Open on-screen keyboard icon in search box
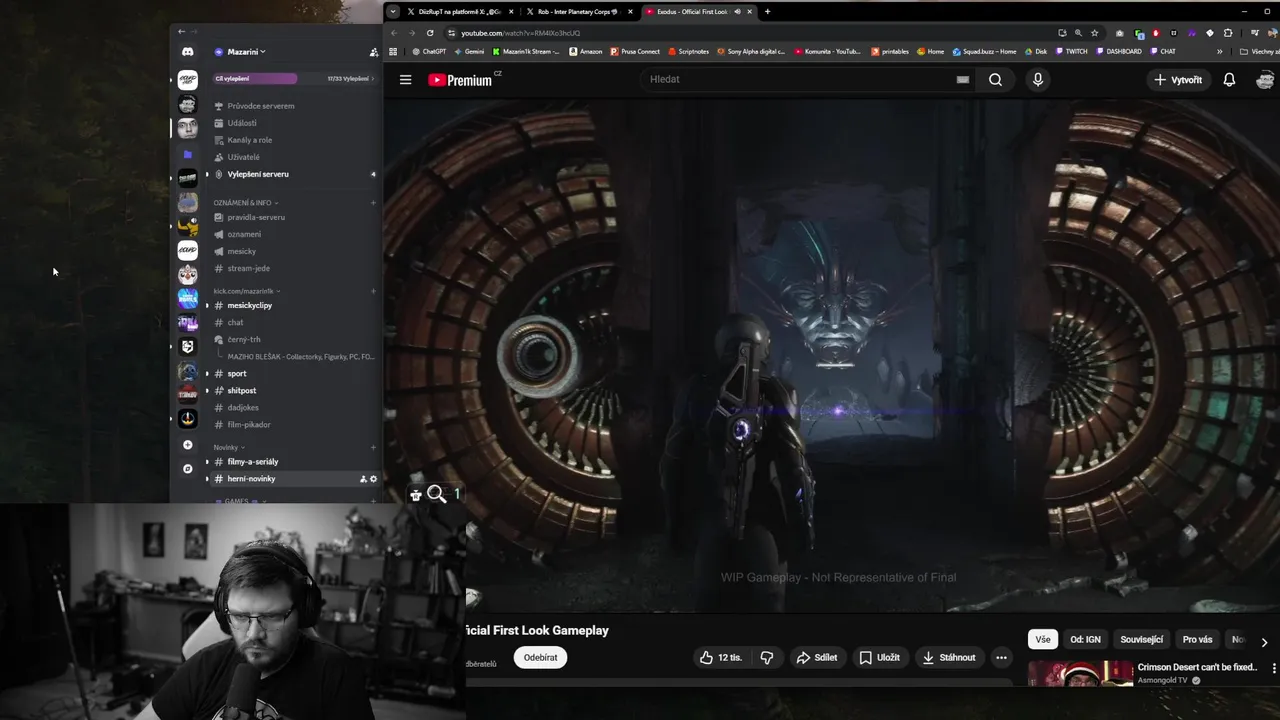 coord(962,80)
